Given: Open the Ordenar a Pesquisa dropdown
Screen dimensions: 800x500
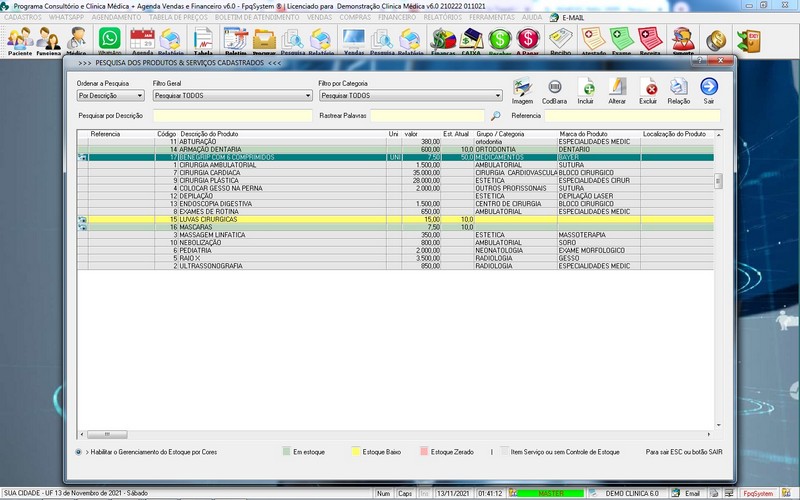Looking at the screenshot, I should pos(111,95).
